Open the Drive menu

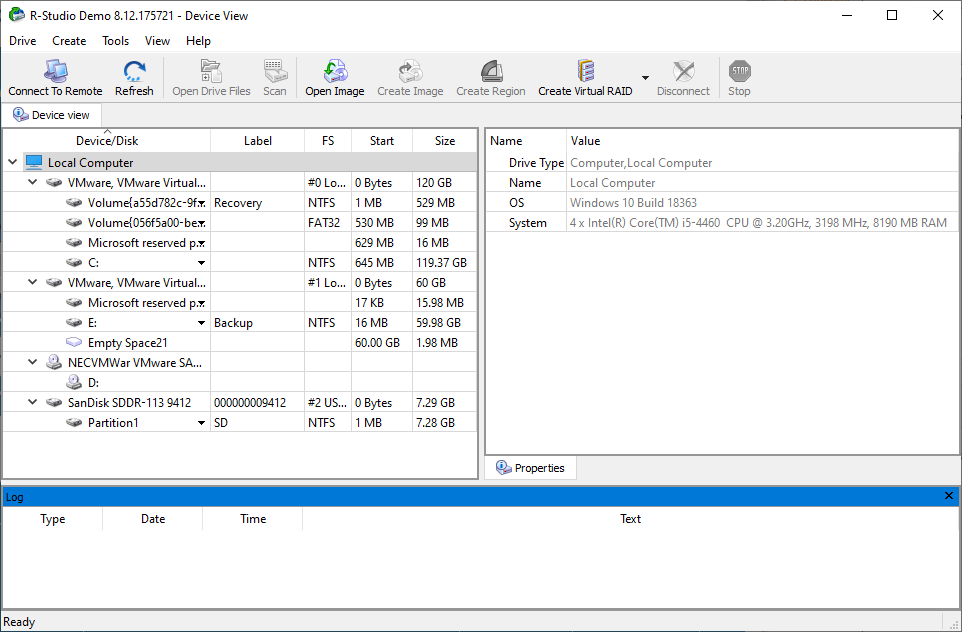pos(23,40)
